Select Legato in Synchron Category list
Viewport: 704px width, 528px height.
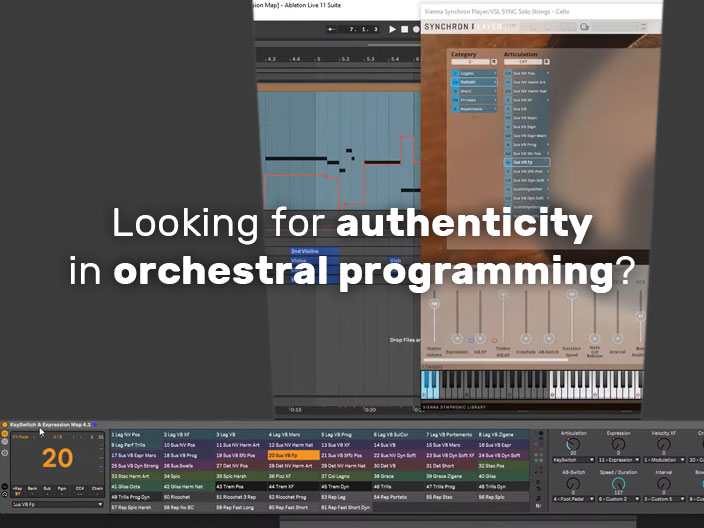pos(474,73)
